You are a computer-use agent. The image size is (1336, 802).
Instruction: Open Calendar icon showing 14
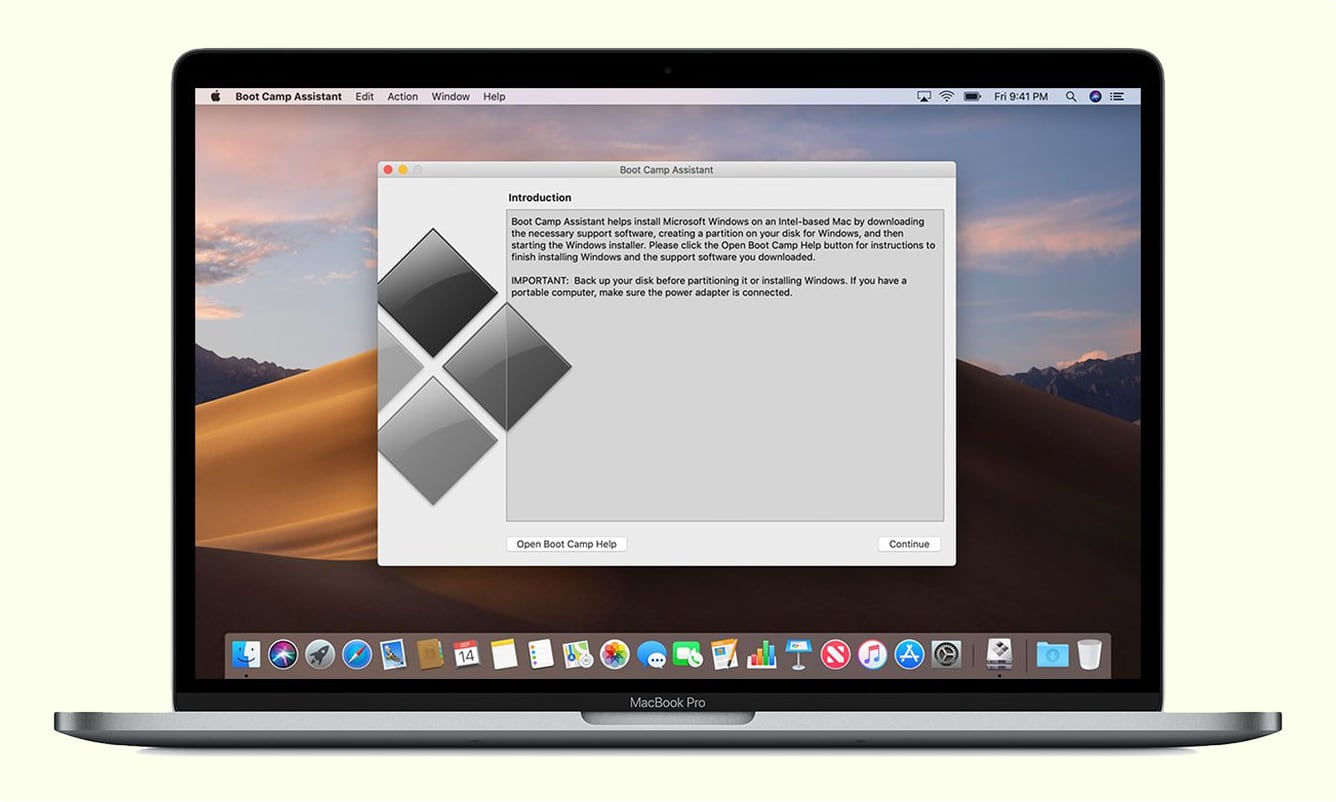[467, 655]
